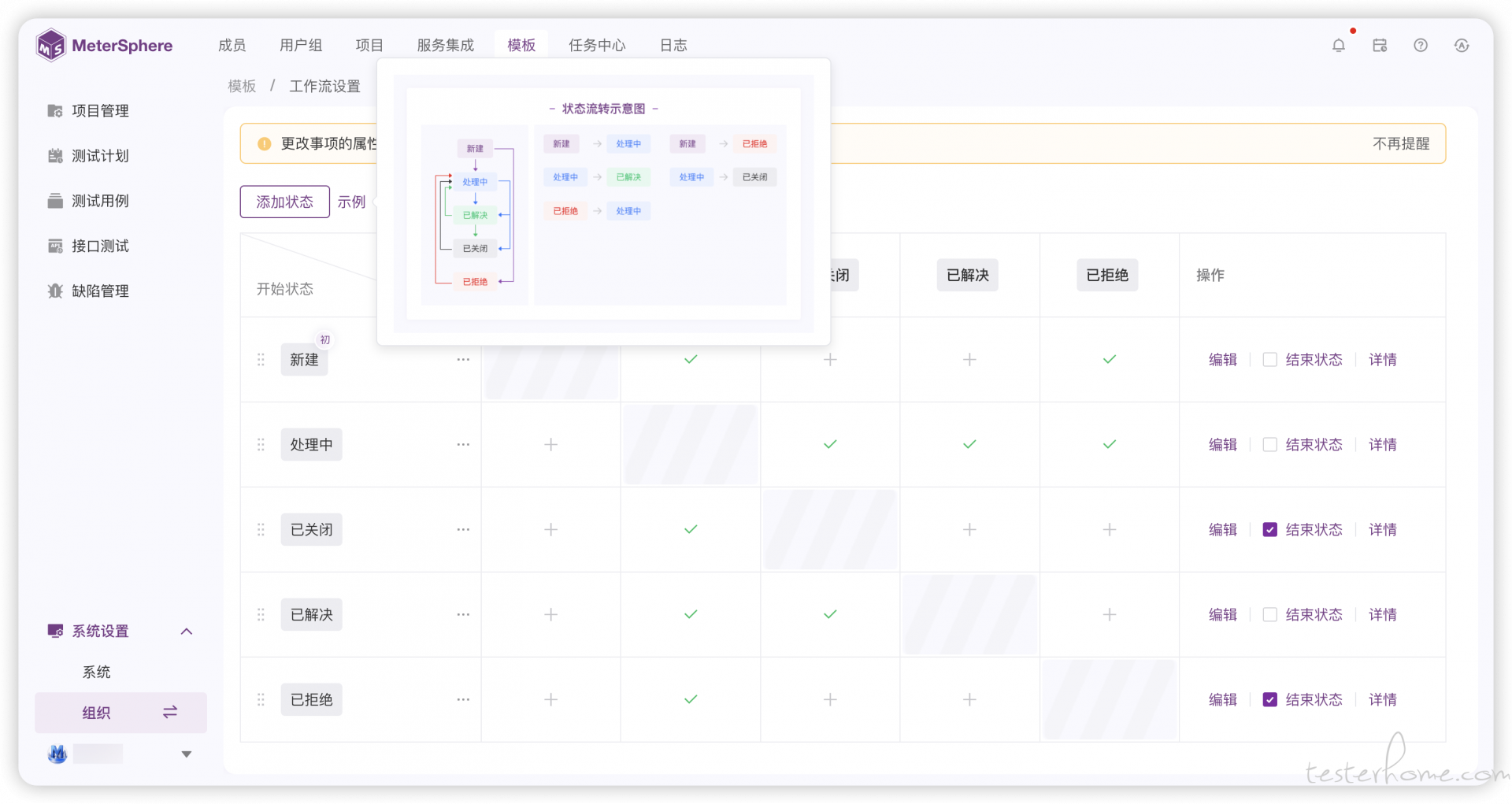The height and width of the screenshot is (804, 1512).
Task: Enable 结束状态 checkbox for 已解决 row
Action: click(1269, 615)
